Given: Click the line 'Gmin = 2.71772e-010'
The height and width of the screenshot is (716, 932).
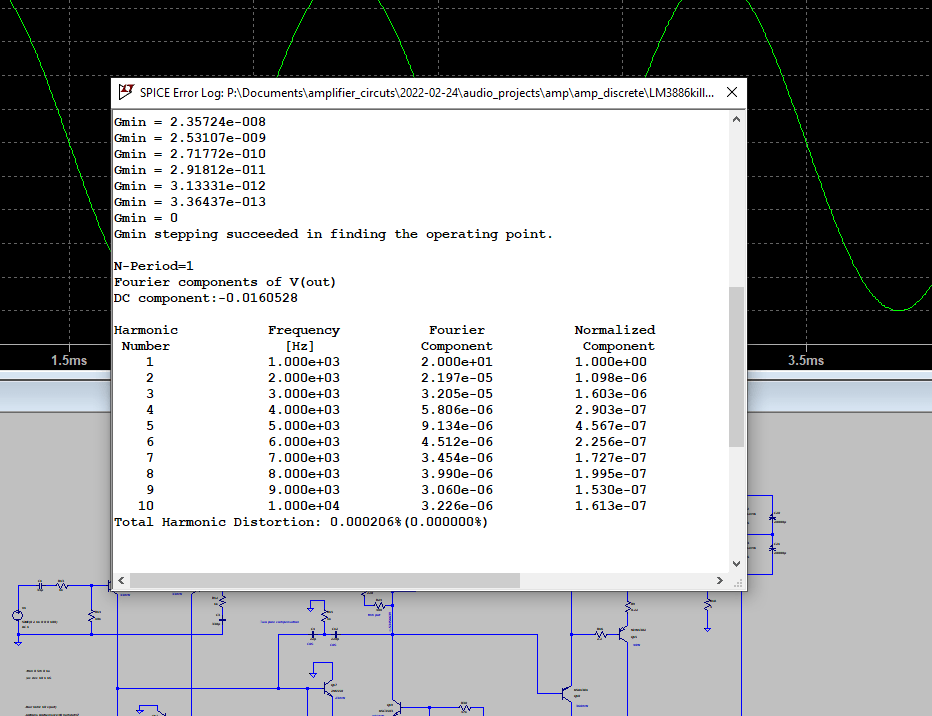Looking at the screenshot, I should pyautogui.click(x=190, y=154).
